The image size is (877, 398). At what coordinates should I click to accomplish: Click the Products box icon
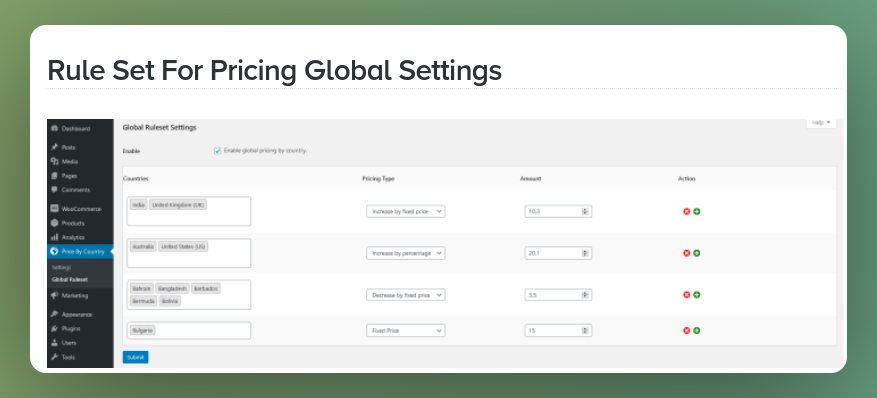[54, 223]
